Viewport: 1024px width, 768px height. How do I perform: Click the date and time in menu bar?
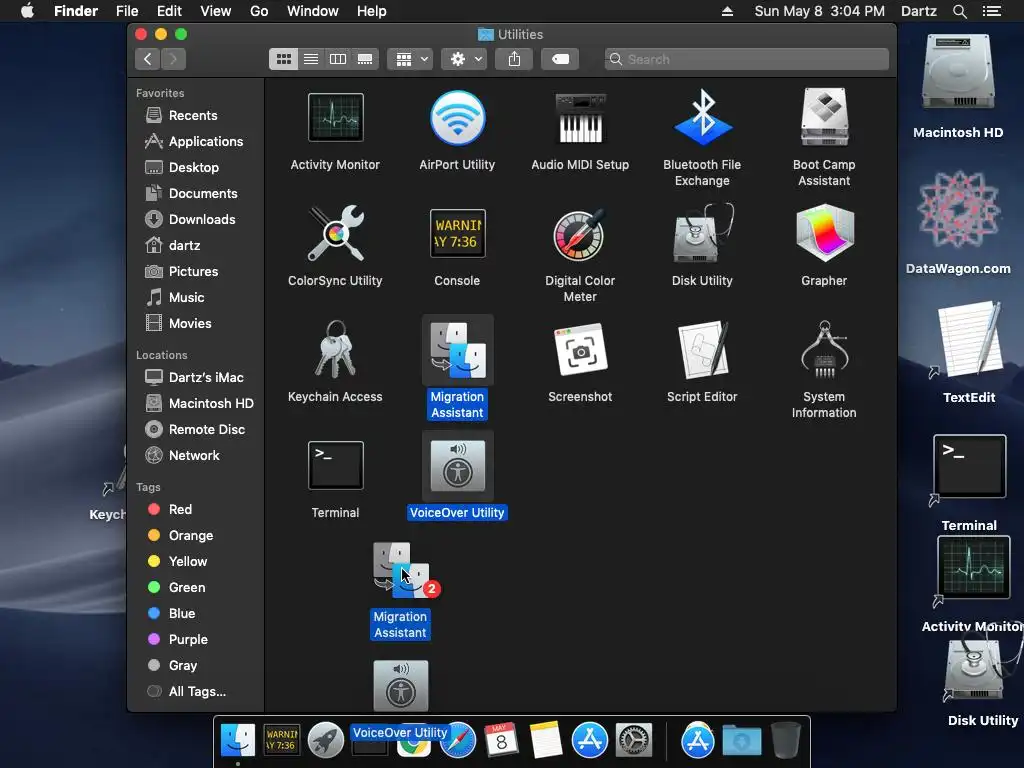[x=819, y=11]
